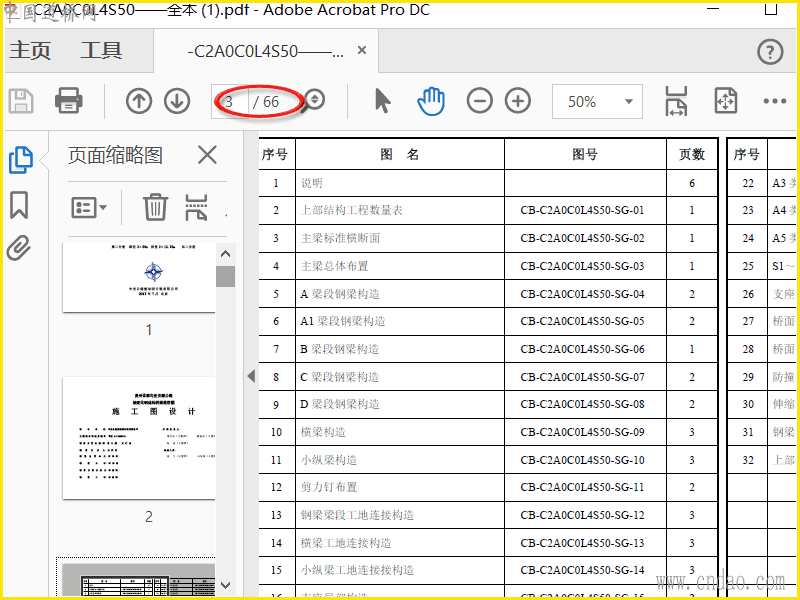Activate the selection arrow tool
This screenshot has height=600, width=800.
click(382, 101)
